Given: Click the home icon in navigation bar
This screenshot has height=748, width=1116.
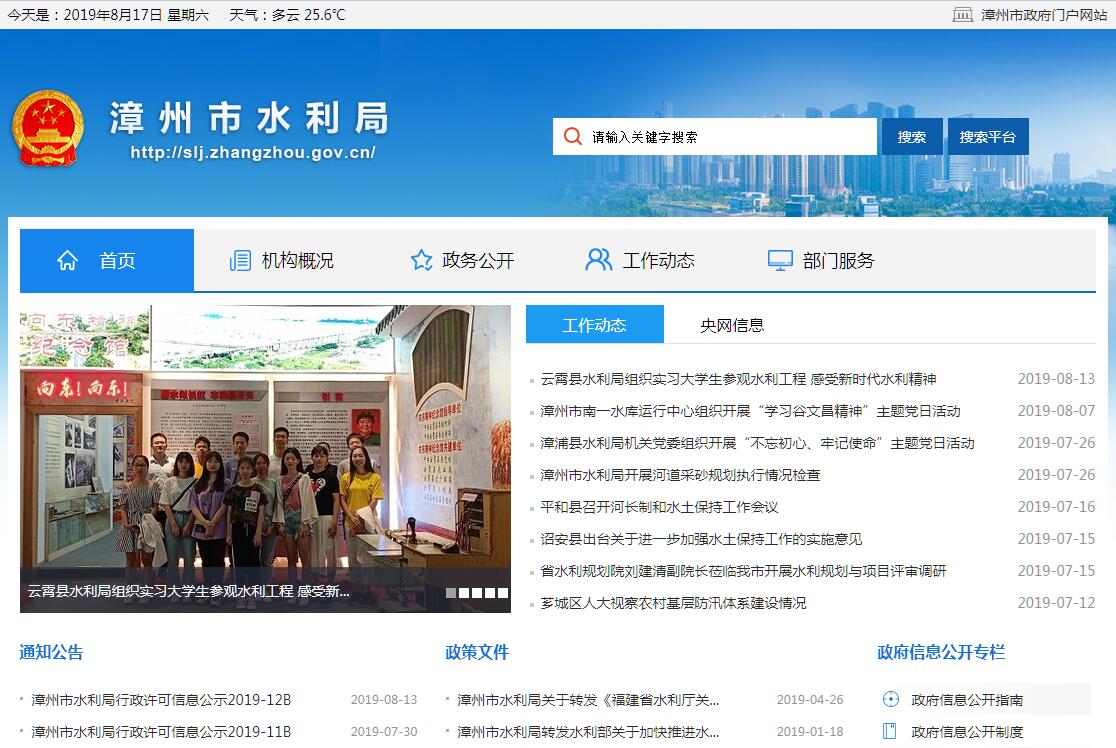Looking at the screenshot, I should coord(68,261).
